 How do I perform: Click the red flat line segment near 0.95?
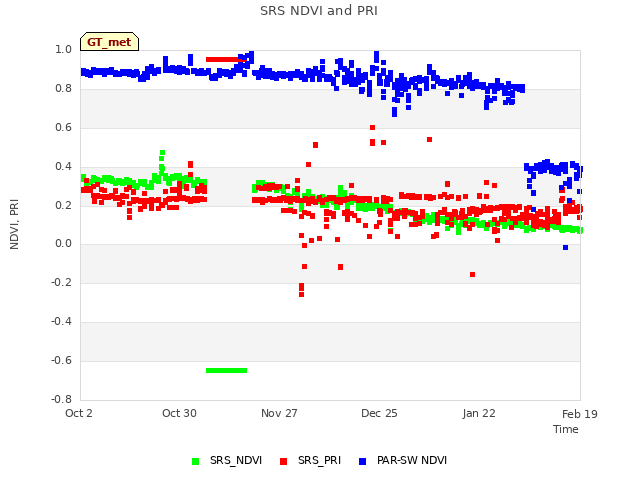[226, 60]
